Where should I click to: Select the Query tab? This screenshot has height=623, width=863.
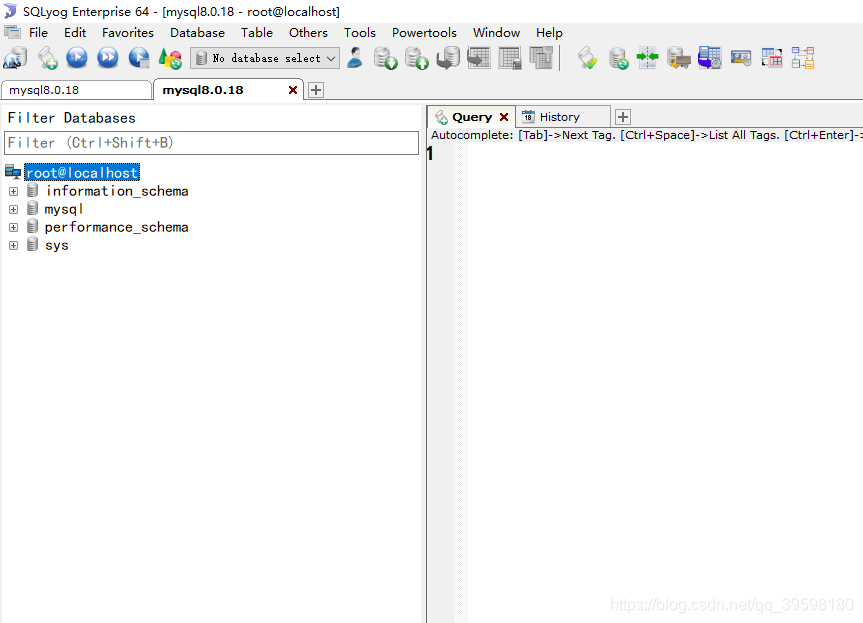tap(471, 117)
